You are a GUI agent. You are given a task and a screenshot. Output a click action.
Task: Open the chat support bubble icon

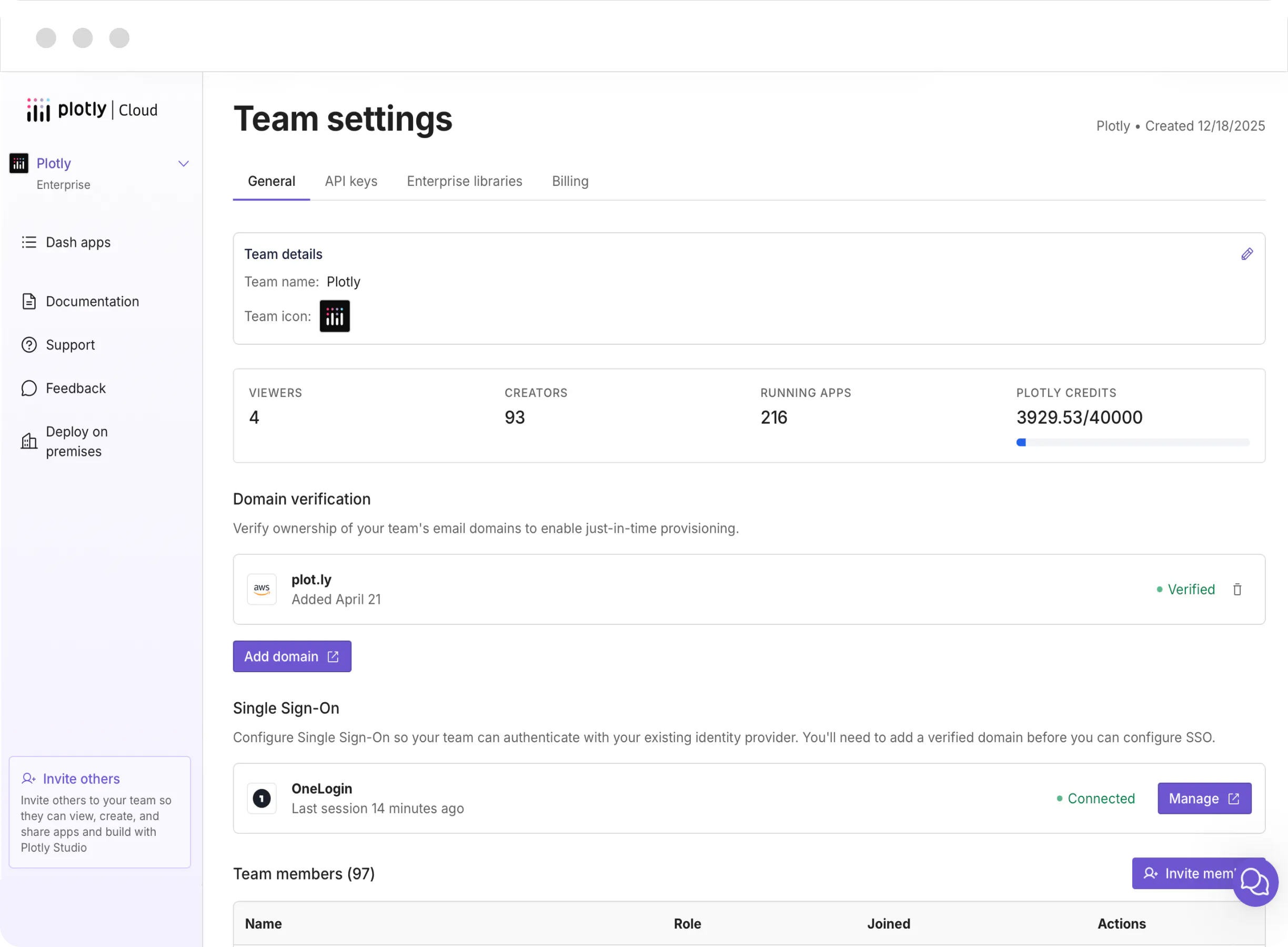pos(1255,883)
